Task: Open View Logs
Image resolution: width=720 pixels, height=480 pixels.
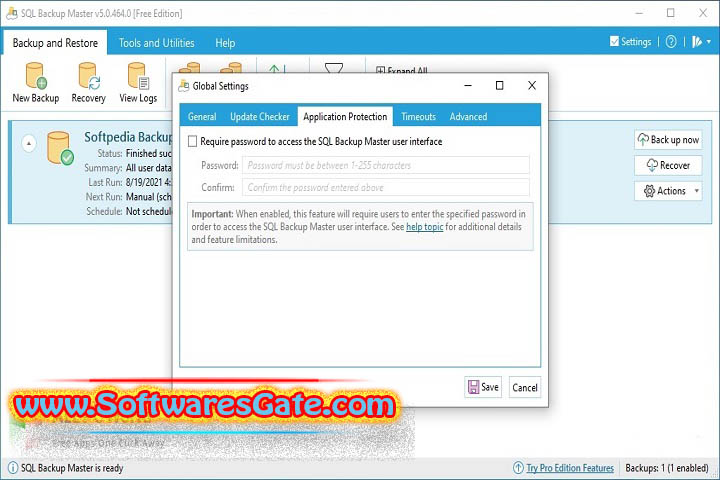Action: point(138,83)
